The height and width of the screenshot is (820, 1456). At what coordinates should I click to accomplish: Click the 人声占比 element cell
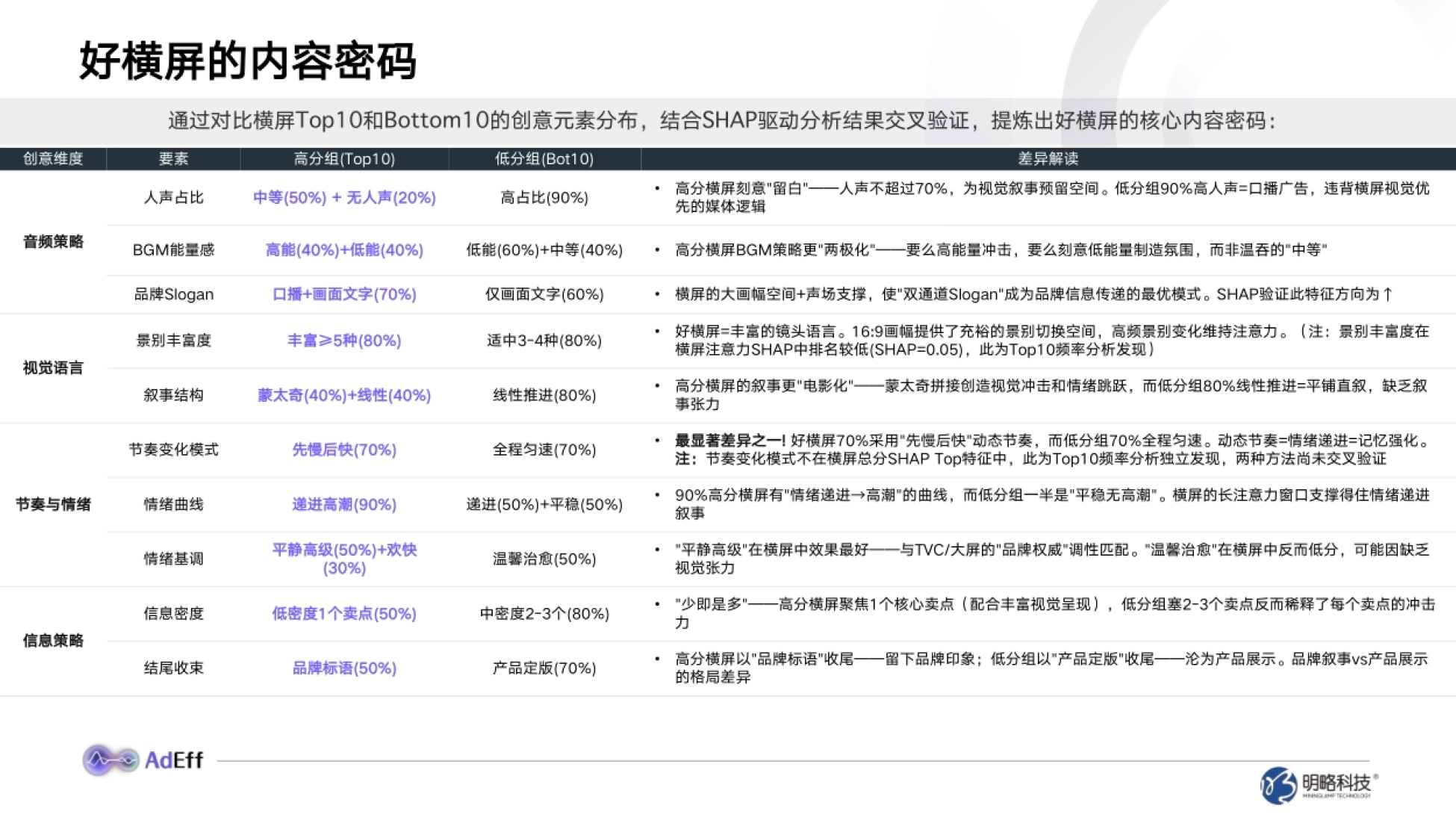coord(173,197)
